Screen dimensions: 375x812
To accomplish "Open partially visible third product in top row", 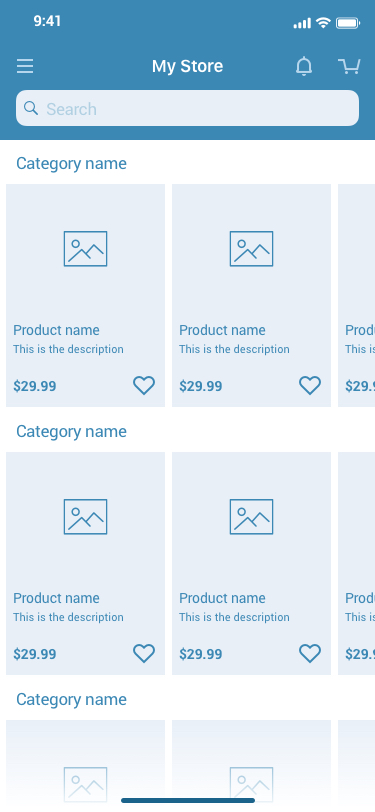I will pos(356,295).
